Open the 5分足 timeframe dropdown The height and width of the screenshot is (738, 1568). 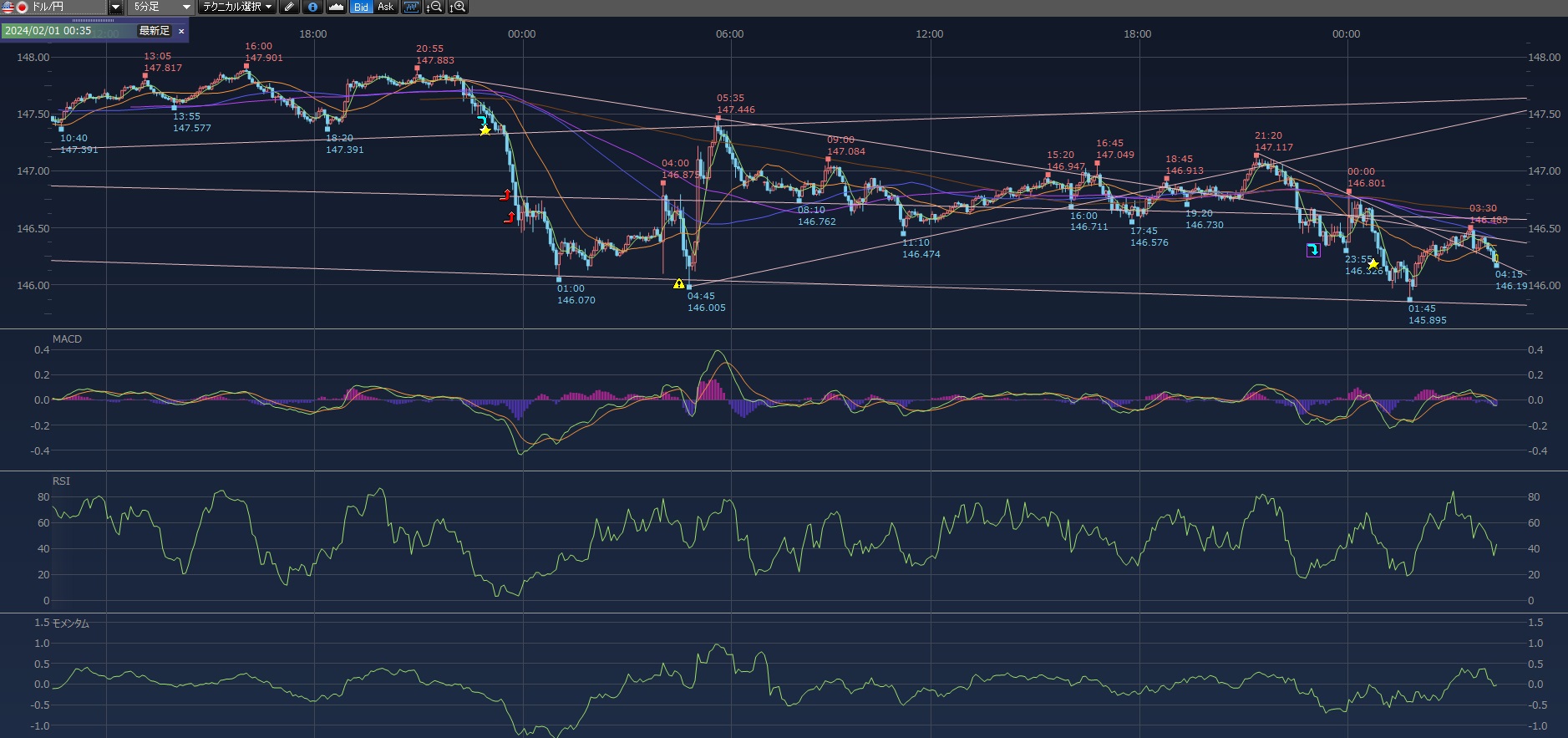tap(185, 7)
